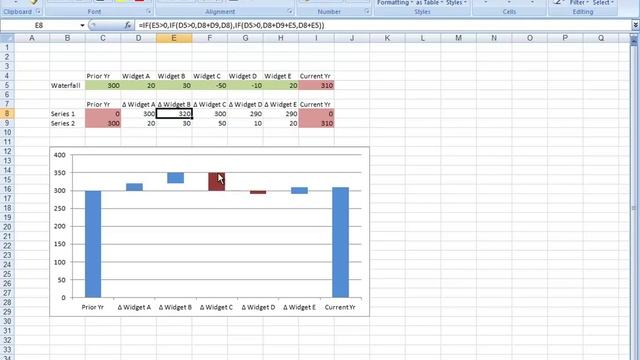The width and height of the screenshot is (640, 360).
Task: Click the Δ Widget C label on the chart axis
Action: point(216,307)
